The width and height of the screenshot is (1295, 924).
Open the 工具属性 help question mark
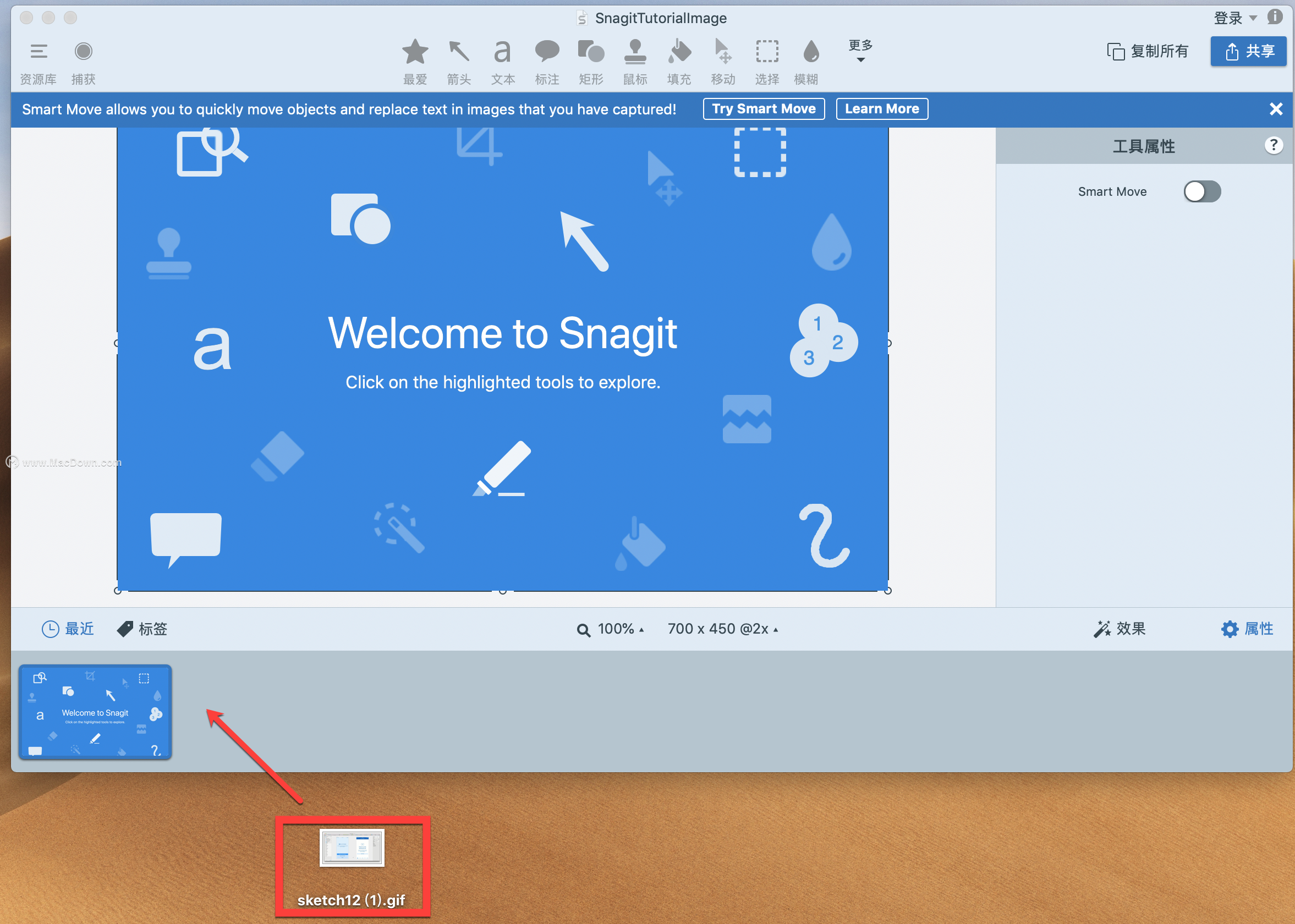click(x=1274, y=146)
